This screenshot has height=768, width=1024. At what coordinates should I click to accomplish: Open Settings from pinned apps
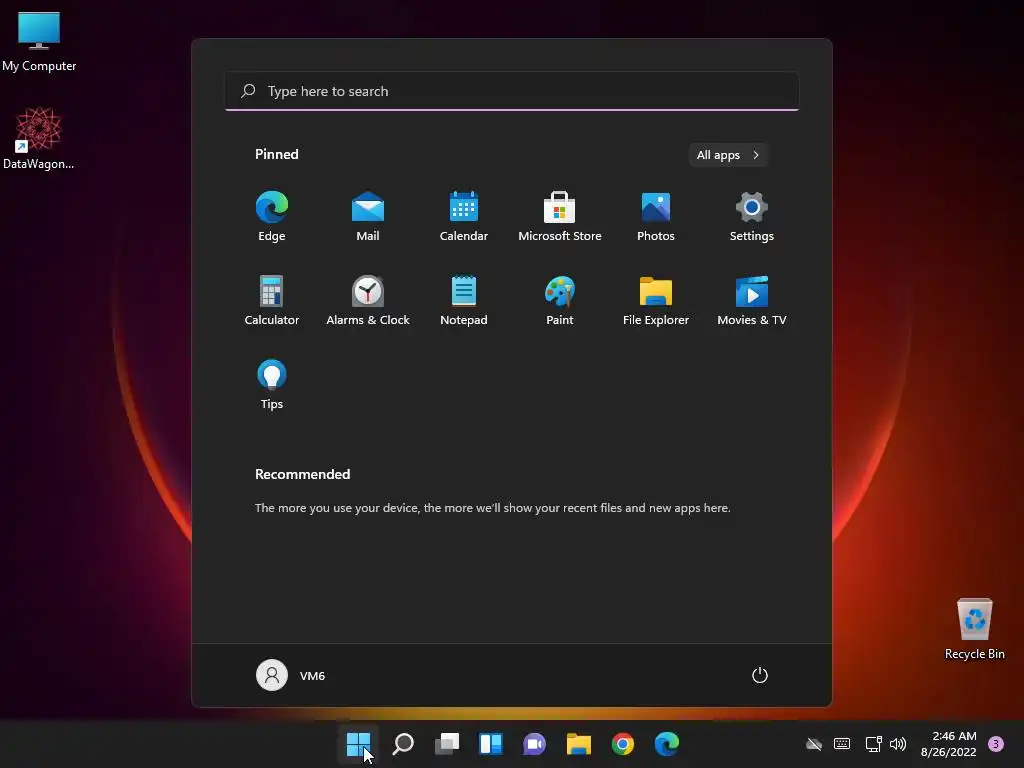click(x=752, y=217)
